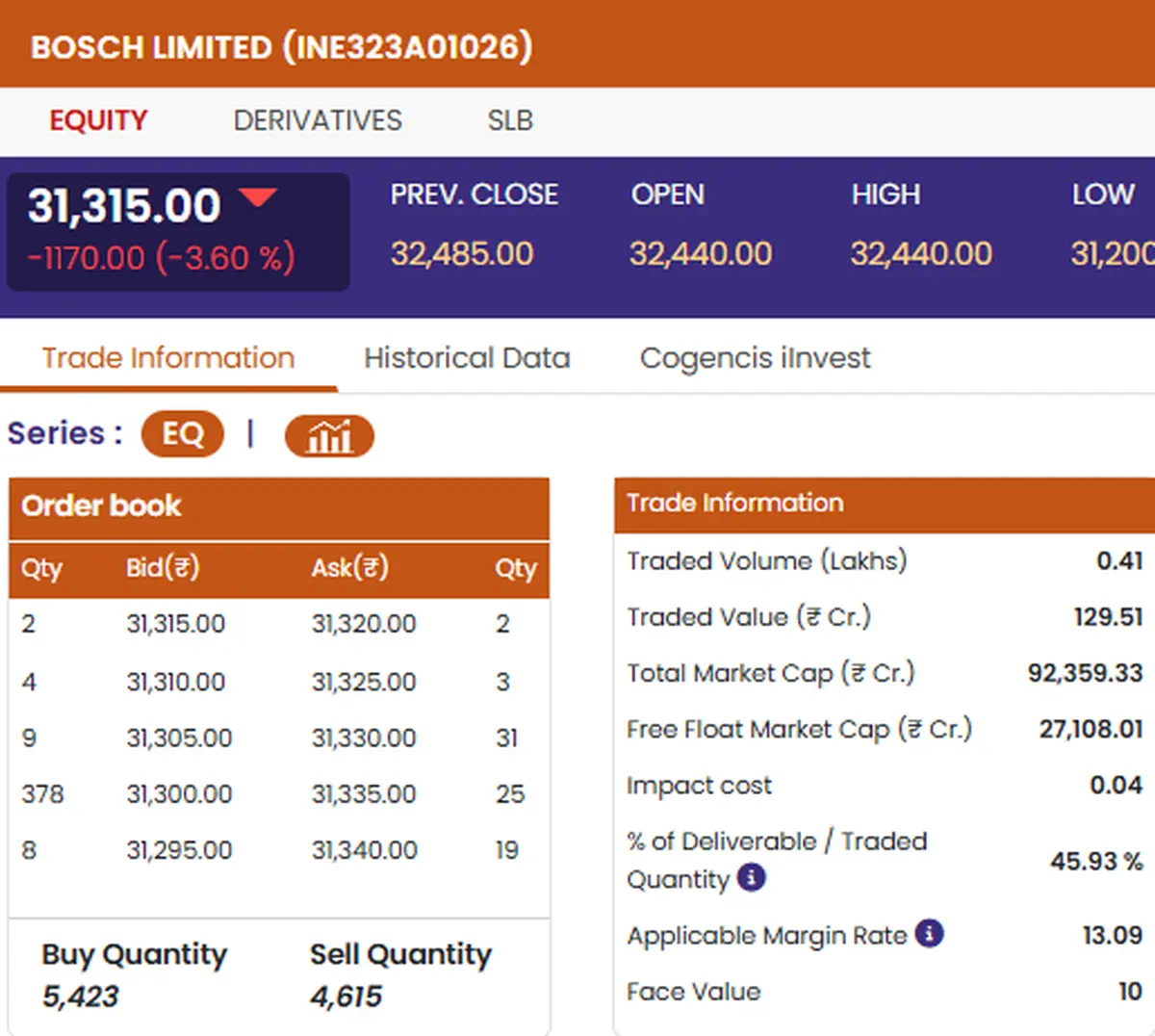Image resolution: width=1155 pixels, height=1036 pixels.
Task: Click the bid price 31,295.00
Action: click(x=179, y=850)
